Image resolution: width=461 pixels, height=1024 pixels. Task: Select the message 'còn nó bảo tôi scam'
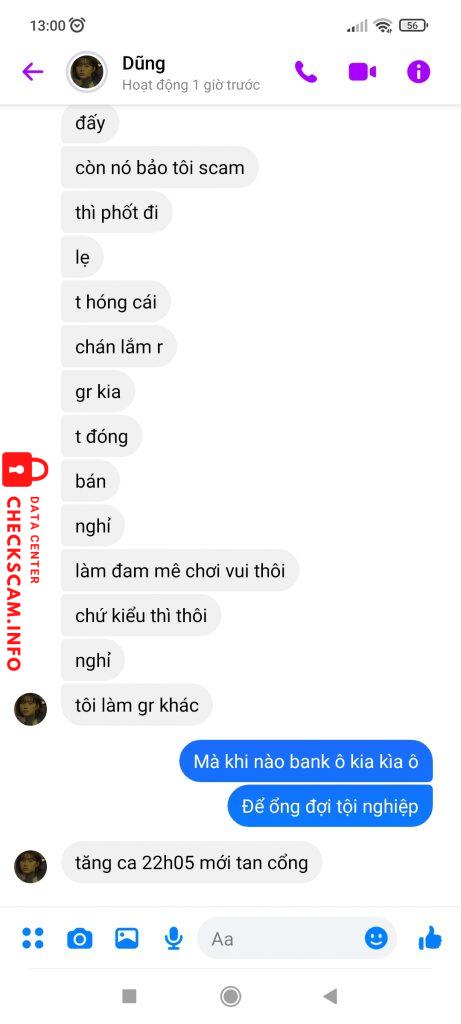pyautogui.click(x=160, y=167)
